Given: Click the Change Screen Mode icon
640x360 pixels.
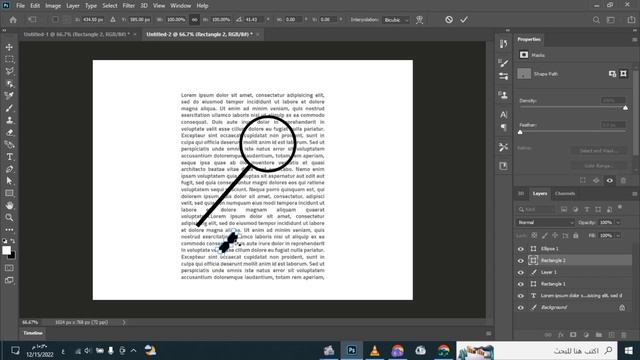Looking at the screenshot, I should click(9, 280).
